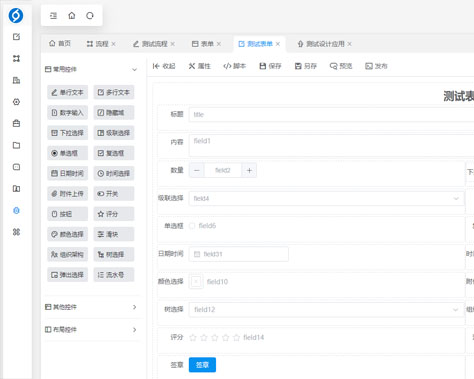
Task: Select the field6 radio button
Action: [x=192, y=226]
